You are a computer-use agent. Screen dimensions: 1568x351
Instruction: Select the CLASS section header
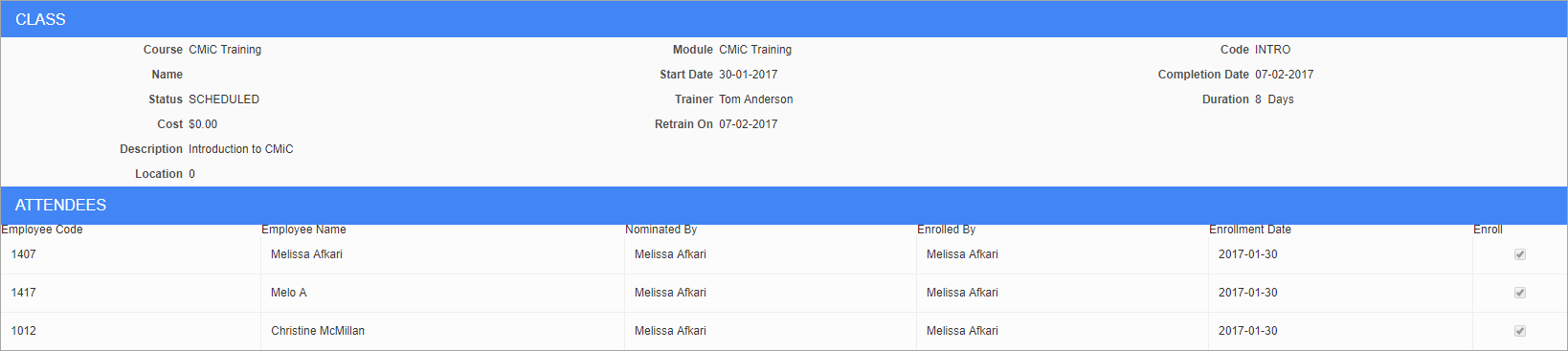coord(784,19)
